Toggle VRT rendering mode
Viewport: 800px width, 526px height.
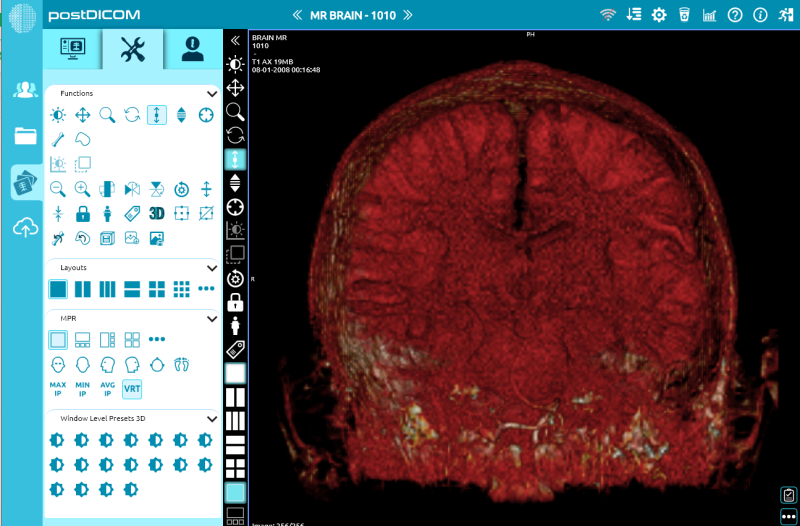pyautogui.click(x=132, y=389)
